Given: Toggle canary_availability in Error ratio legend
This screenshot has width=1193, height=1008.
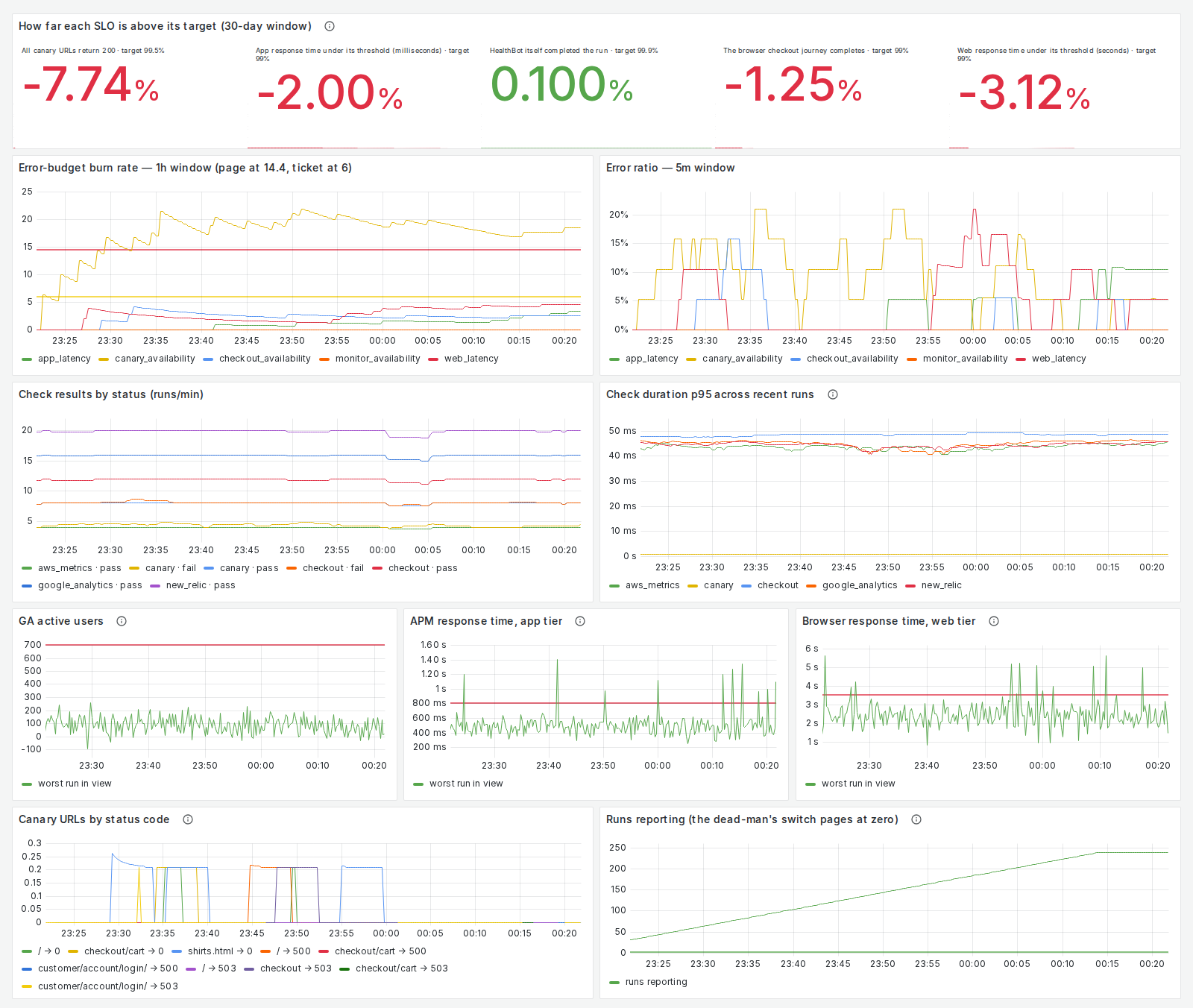Looking at the screenshot, I should point(742,359).
